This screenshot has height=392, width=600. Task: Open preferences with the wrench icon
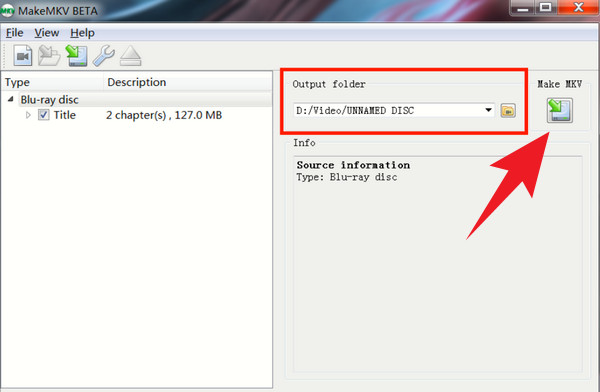tap(103, 56)
